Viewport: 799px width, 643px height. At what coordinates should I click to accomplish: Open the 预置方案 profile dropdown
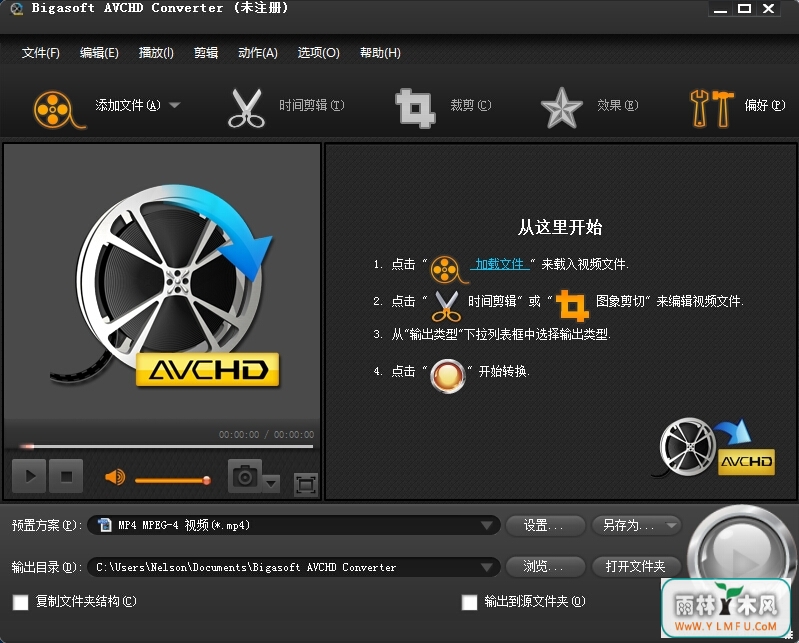pyautogui.click(x=294, y=525)
